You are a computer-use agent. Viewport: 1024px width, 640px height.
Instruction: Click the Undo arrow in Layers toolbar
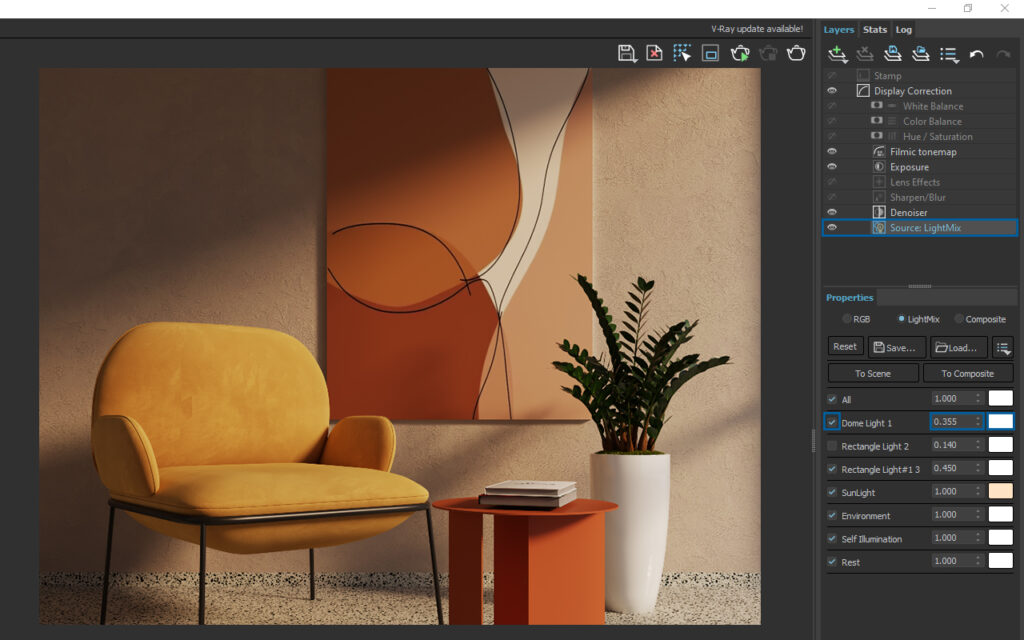[x=977, y=54]
